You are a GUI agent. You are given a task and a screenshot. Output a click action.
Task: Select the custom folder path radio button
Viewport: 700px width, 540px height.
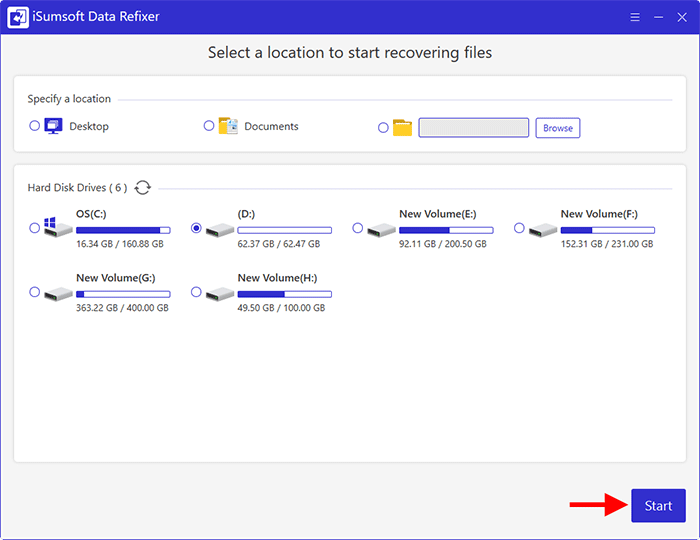click(383, 128)
